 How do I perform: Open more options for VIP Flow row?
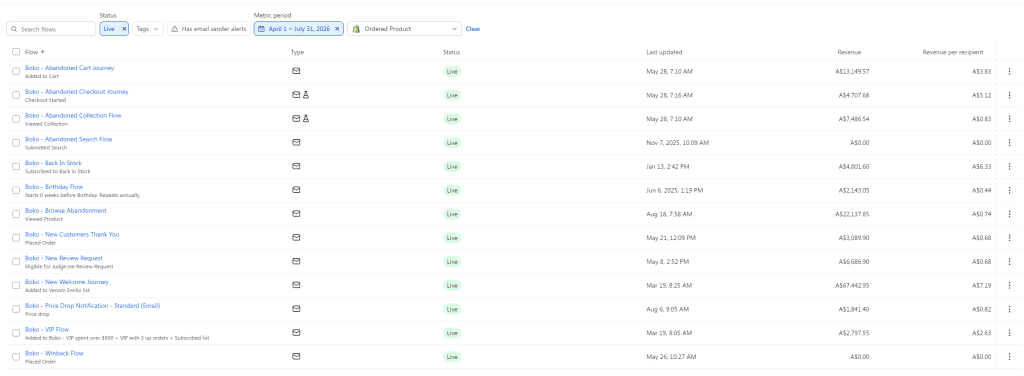[1009, 333]
